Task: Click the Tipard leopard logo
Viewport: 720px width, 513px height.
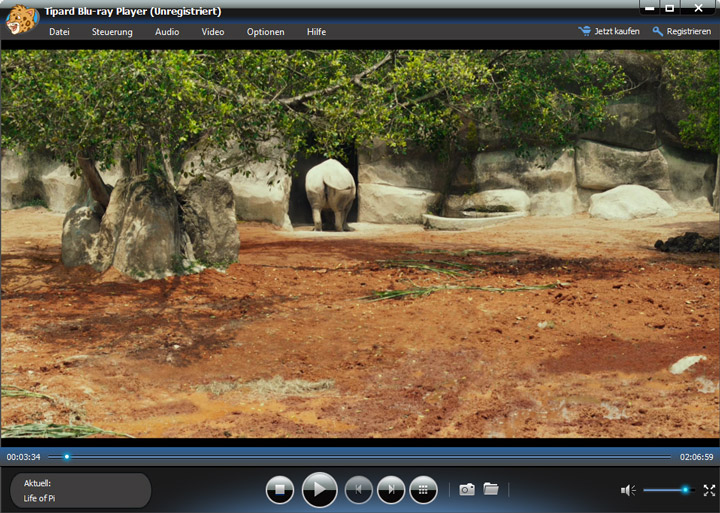Action: coord(22,20)
